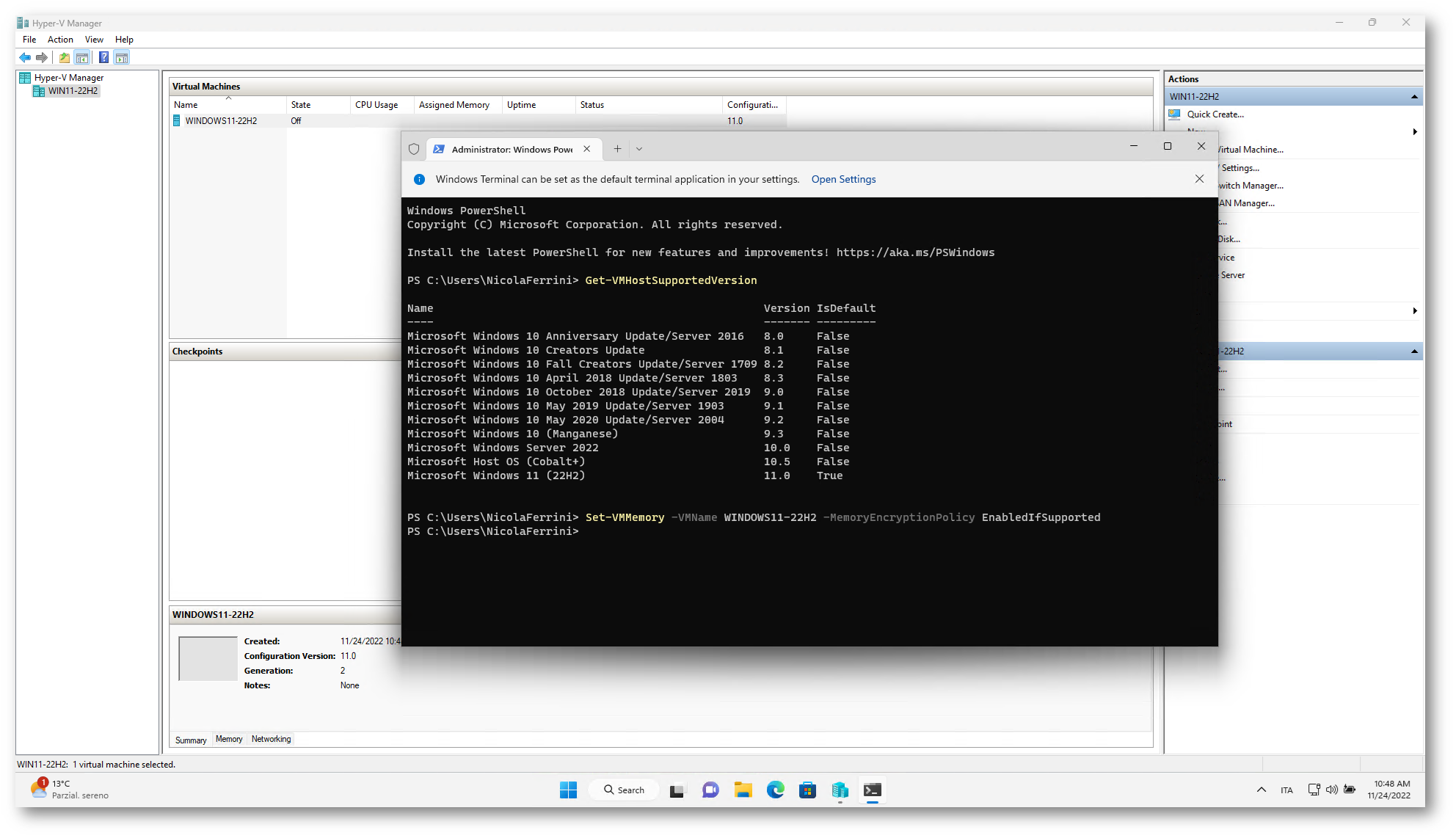Sort virtual machines by State column

[318, 105]
